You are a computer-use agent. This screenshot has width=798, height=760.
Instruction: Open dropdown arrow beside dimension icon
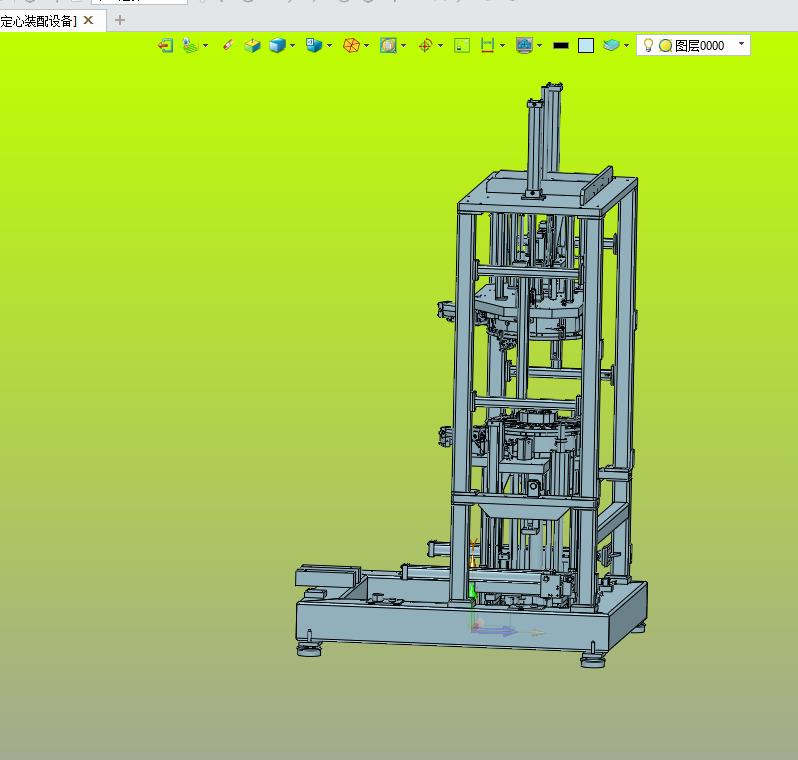click(502, 45)
